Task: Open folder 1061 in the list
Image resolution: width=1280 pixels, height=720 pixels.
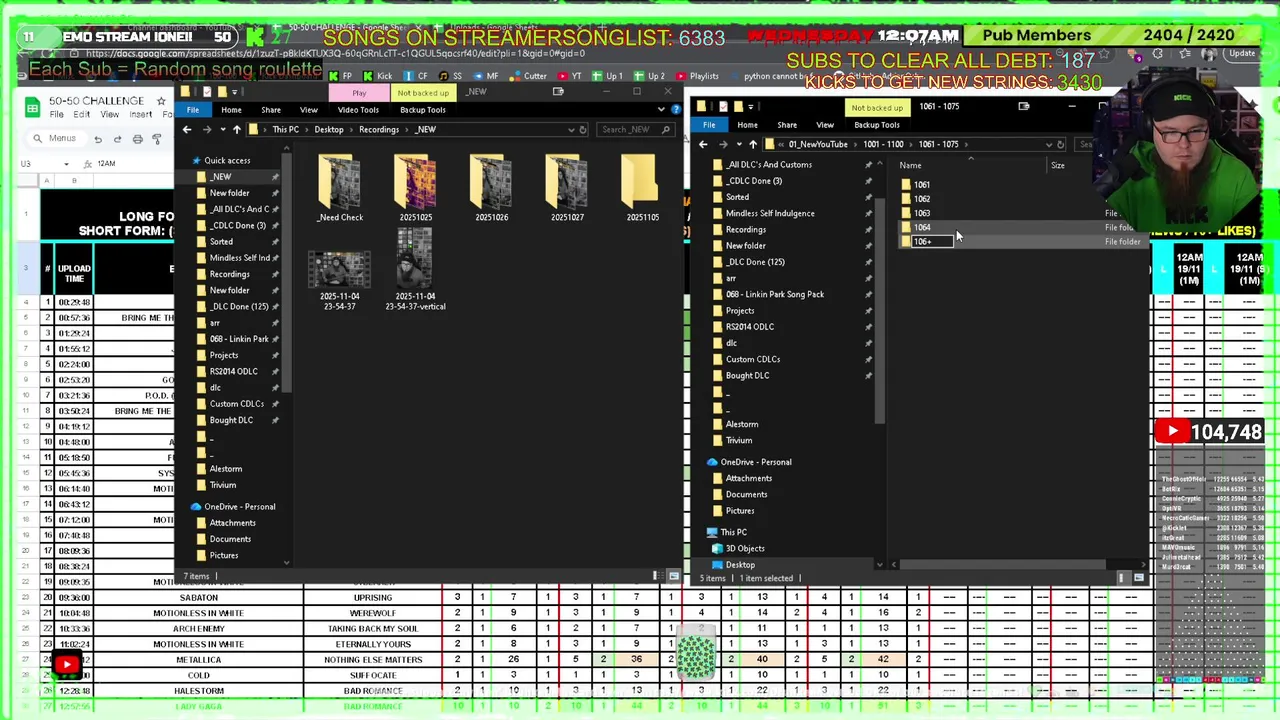Action: pyautogui.click(x=915, y=185)
